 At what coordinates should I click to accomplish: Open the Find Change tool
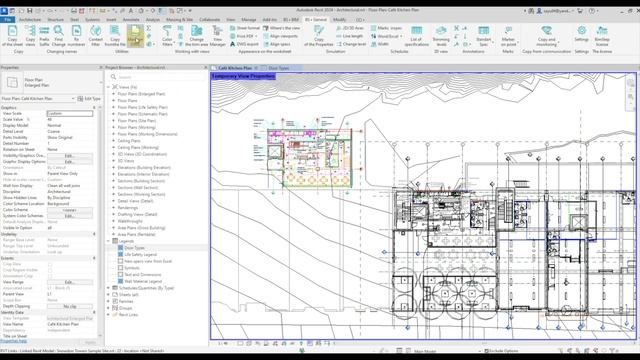coord(58,36)
